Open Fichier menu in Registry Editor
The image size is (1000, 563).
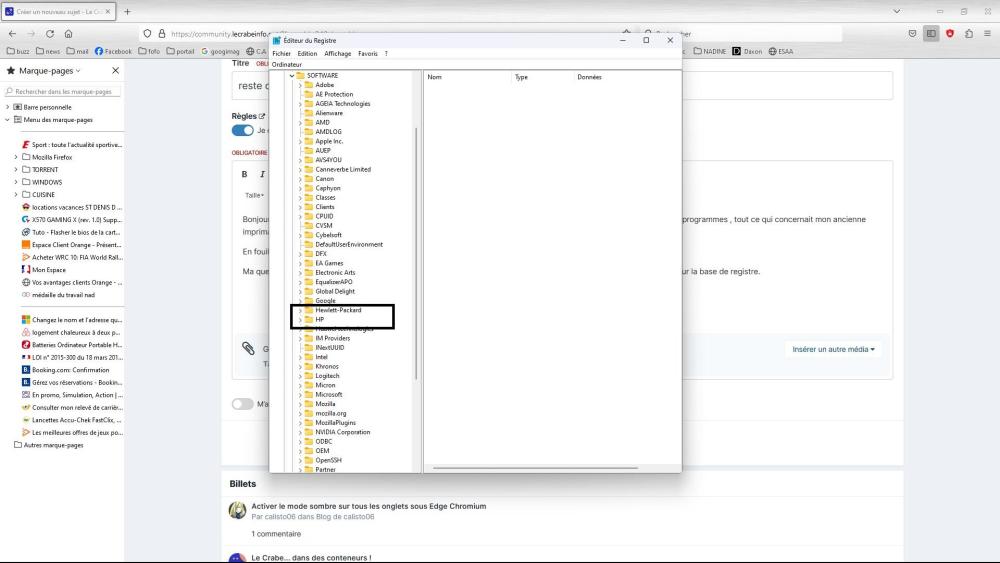[x=281, y=54]
